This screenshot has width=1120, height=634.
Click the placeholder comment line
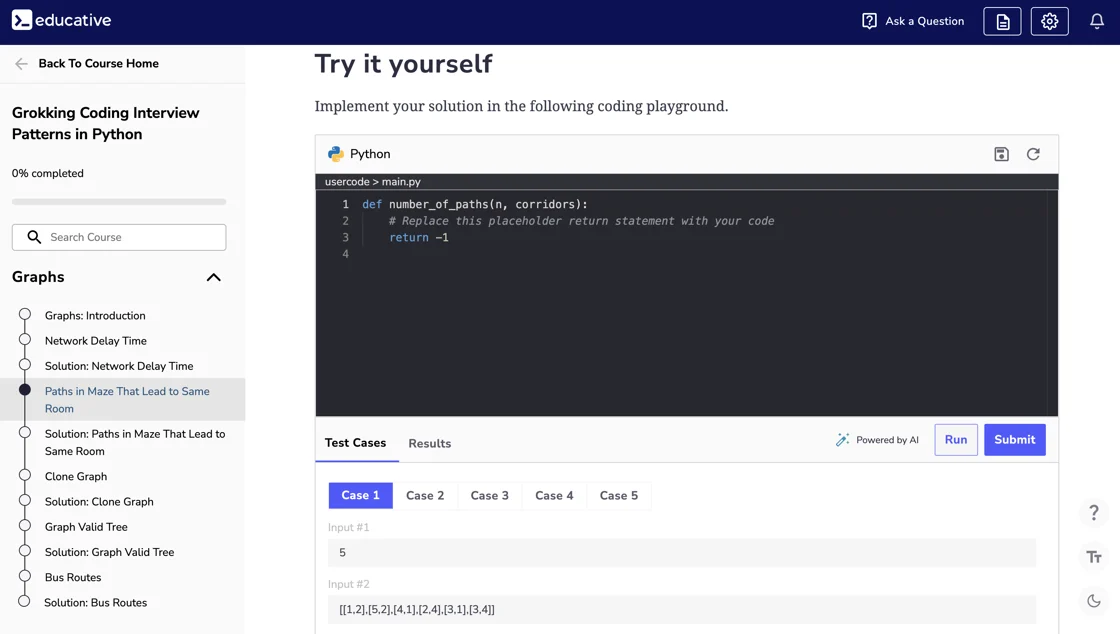pos(581,221)
